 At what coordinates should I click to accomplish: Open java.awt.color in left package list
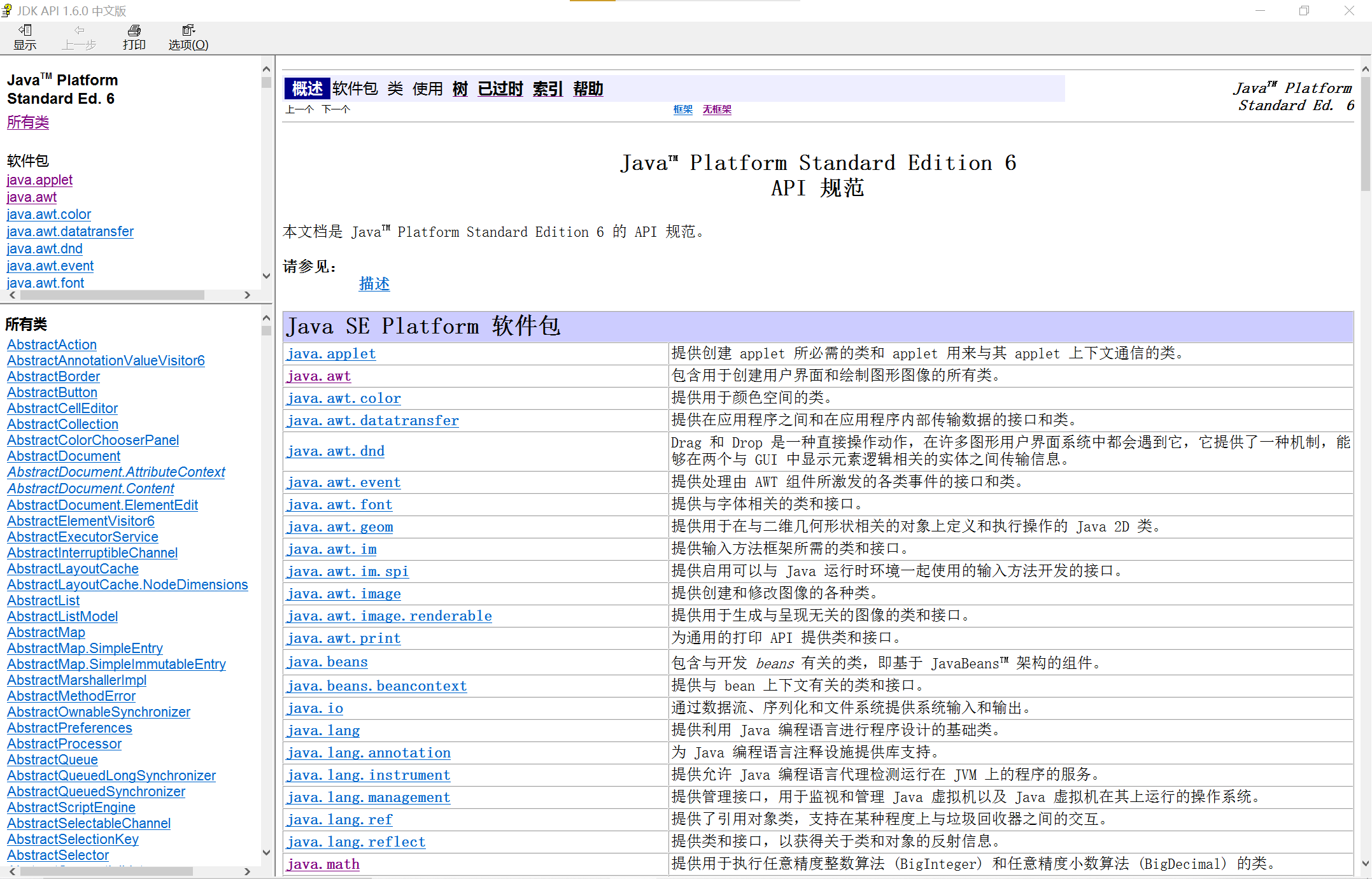[48, 214]
